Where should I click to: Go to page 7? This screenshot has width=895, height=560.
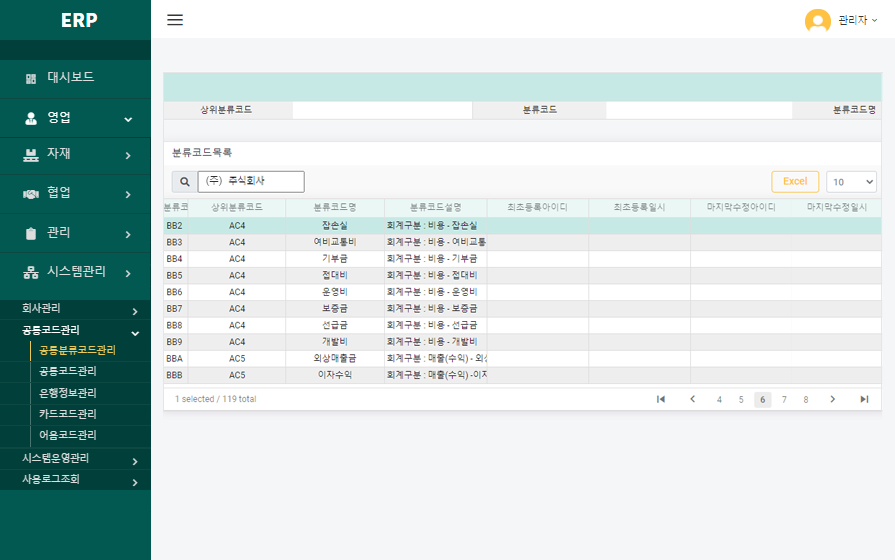(784, 400)
